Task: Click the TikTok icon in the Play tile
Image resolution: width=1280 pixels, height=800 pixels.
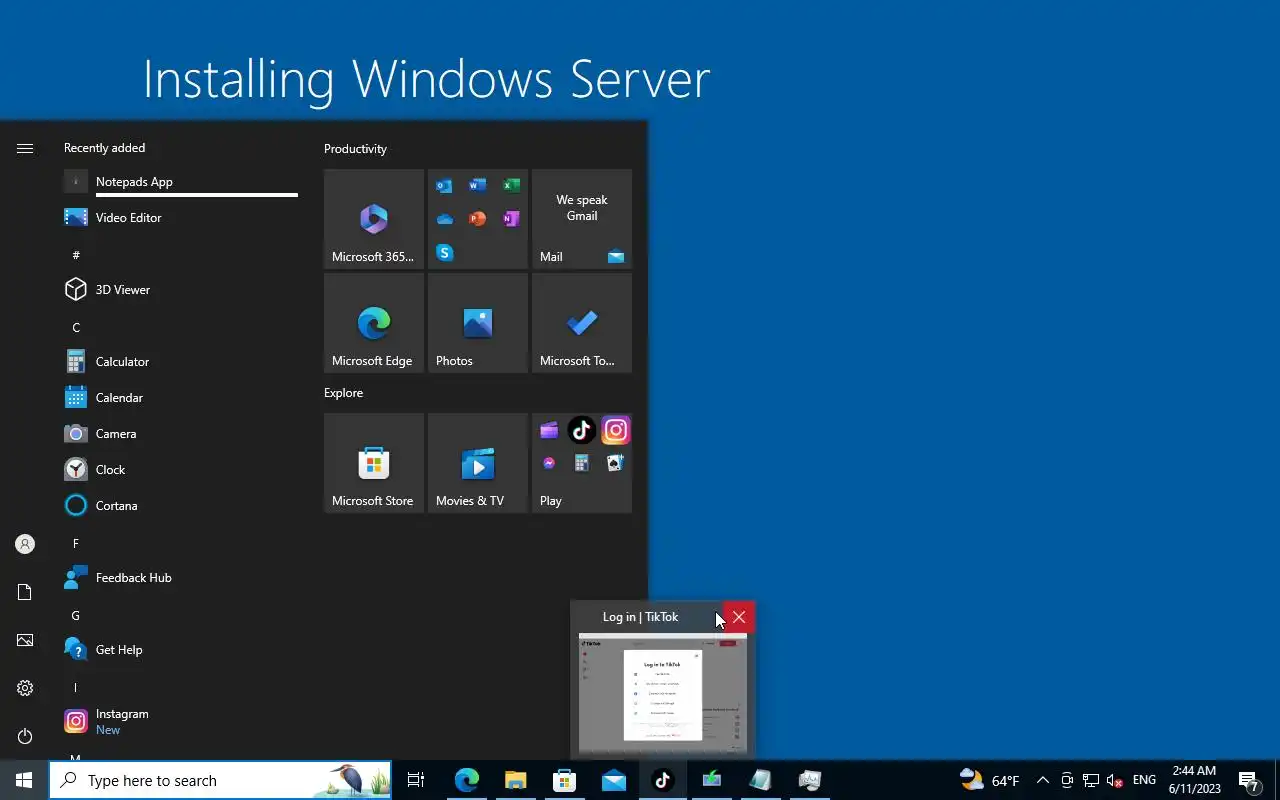Action: [x=582, y=430]
